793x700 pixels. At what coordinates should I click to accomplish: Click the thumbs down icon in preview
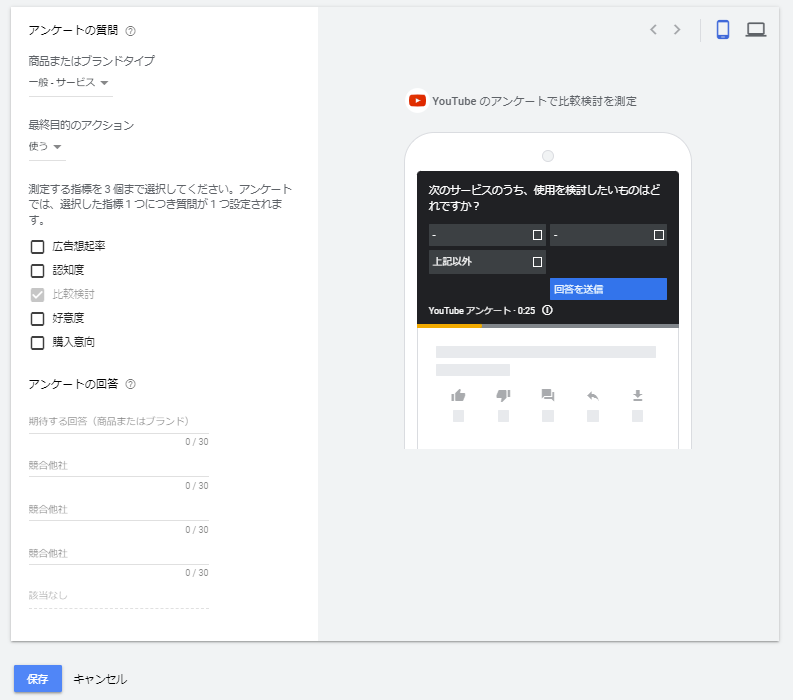click(x=503, y=396)
